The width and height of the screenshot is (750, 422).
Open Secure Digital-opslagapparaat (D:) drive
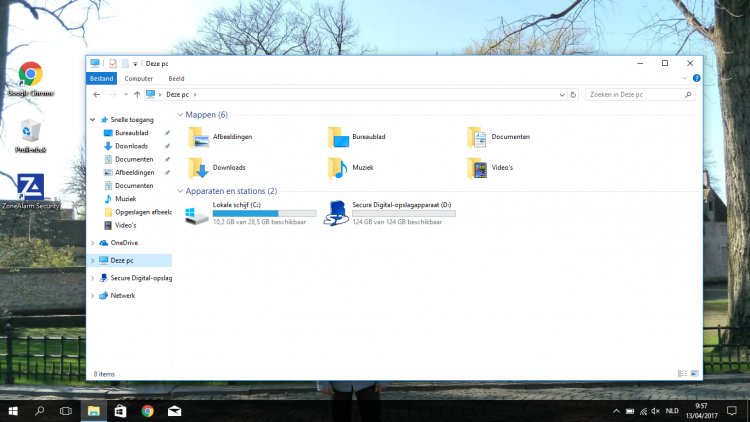[338, 212]
